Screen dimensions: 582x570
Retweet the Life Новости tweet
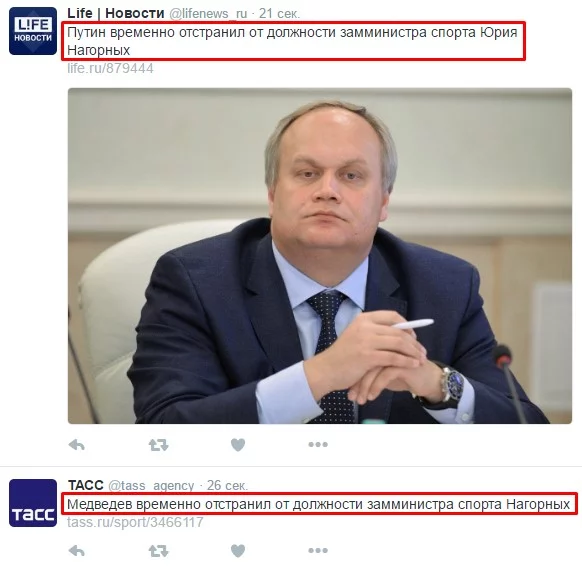[158, 445]
